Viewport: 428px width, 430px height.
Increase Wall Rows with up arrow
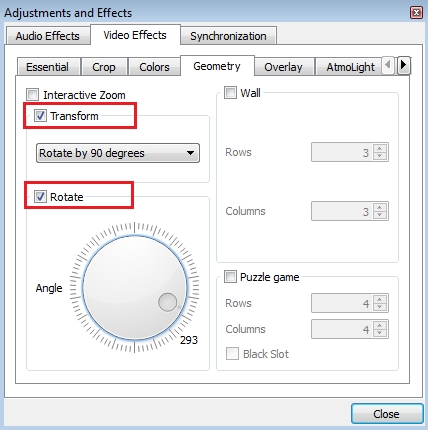[380, 148]
